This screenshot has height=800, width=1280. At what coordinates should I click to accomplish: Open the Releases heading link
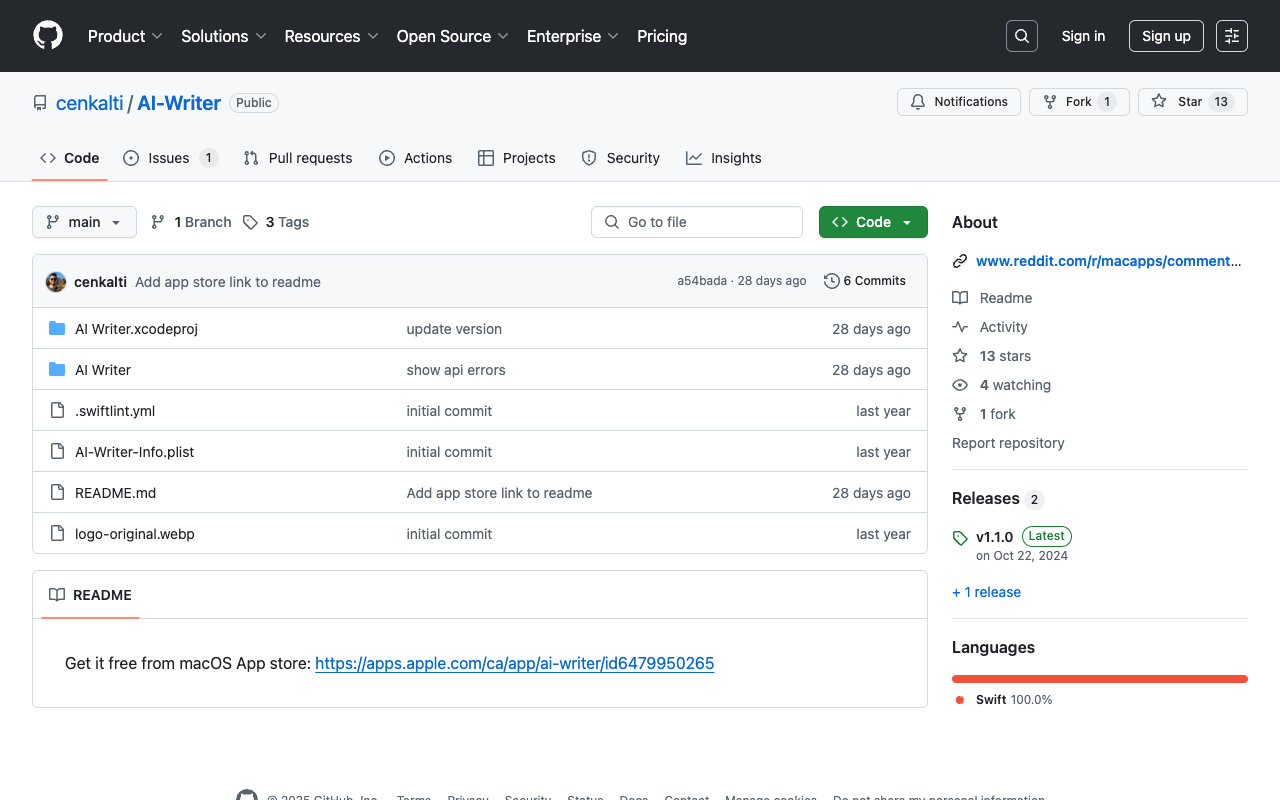point(986,498)
